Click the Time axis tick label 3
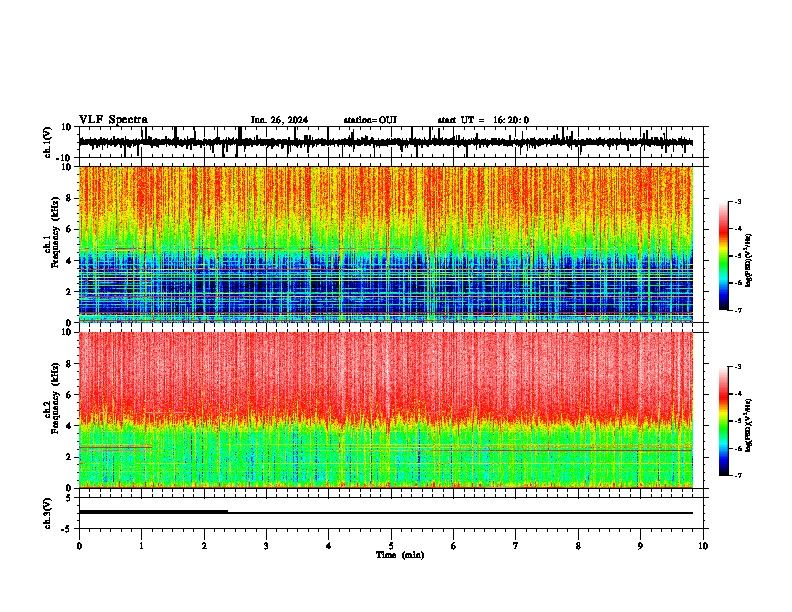792x612 pixels. pos(266,546)
